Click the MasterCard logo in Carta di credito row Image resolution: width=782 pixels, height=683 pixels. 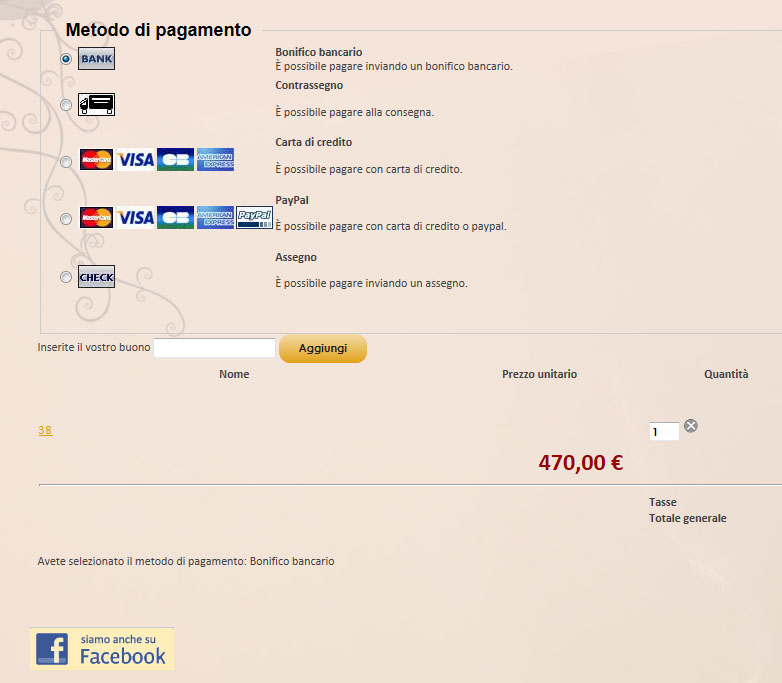click(x=96, y=160)
